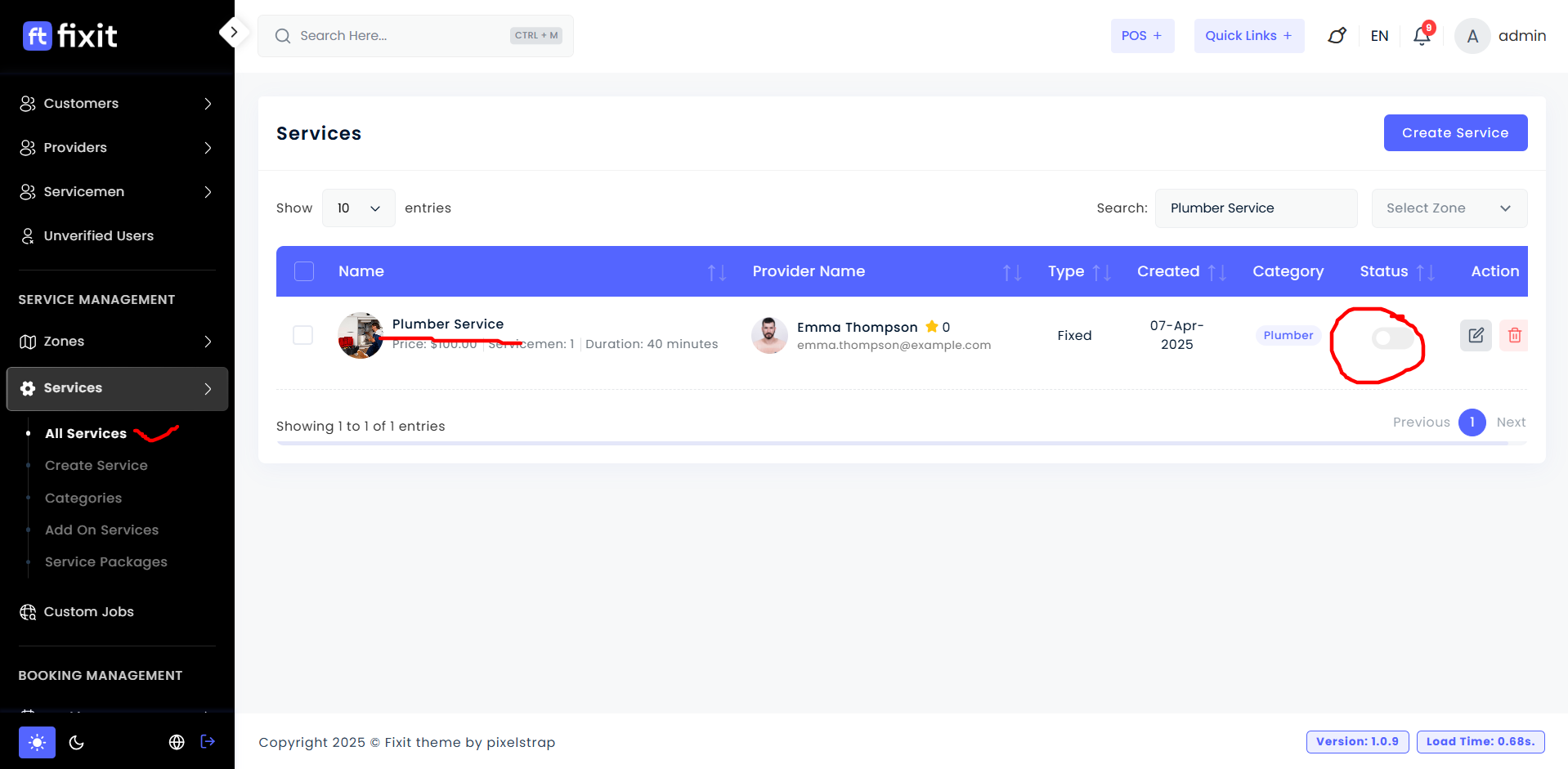This screenshot has height=769, width=1568.
Task: Open the notifications bell icon
Action: [x=1422, y=36]
